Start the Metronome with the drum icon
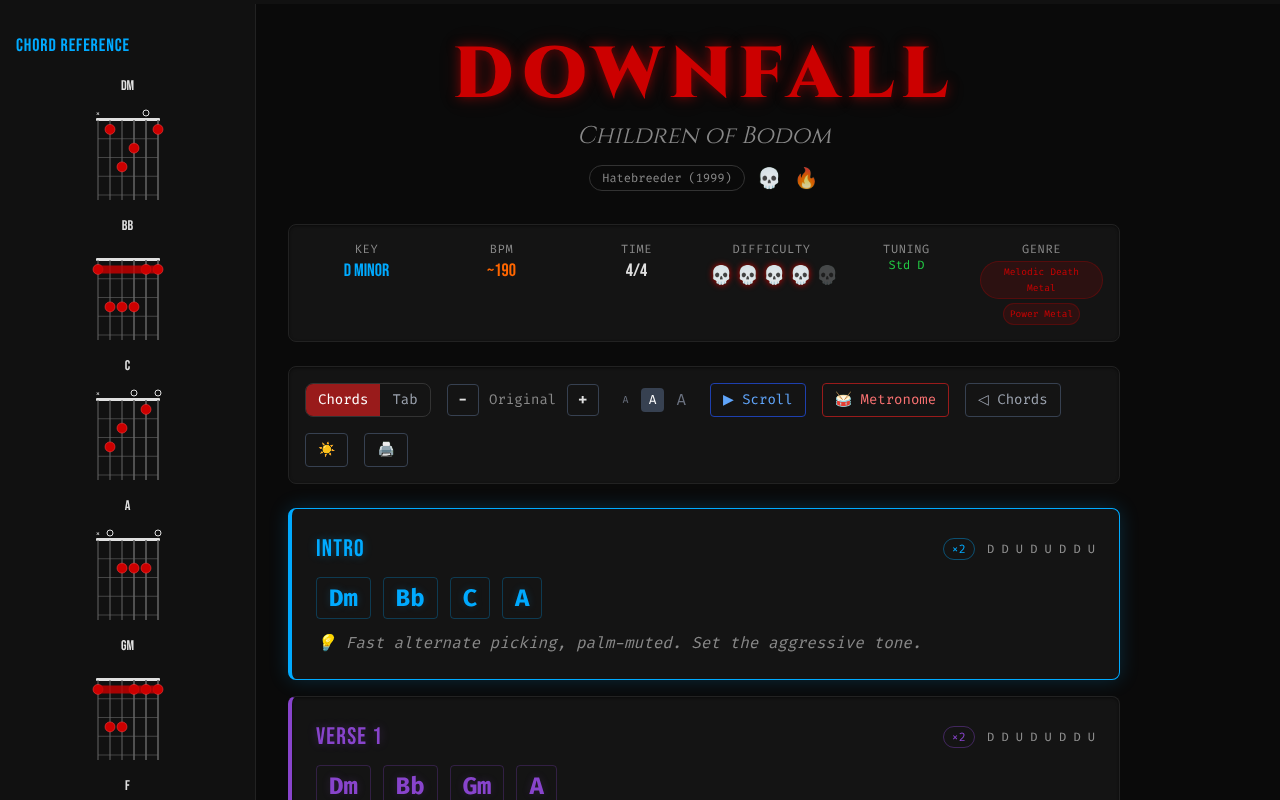Screen dimensions: 1280x800 pos(885,399)
